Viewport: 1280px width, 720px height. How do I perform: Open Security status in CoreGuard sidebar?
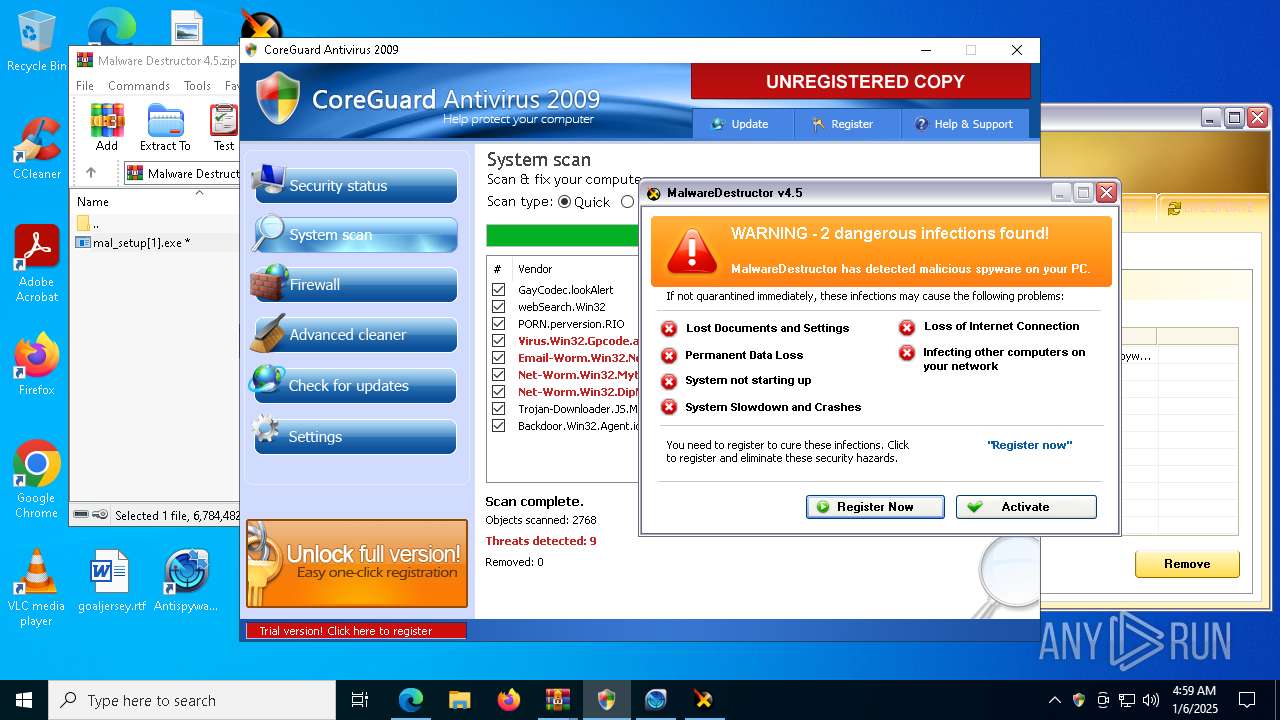click(x=357, y=185)
